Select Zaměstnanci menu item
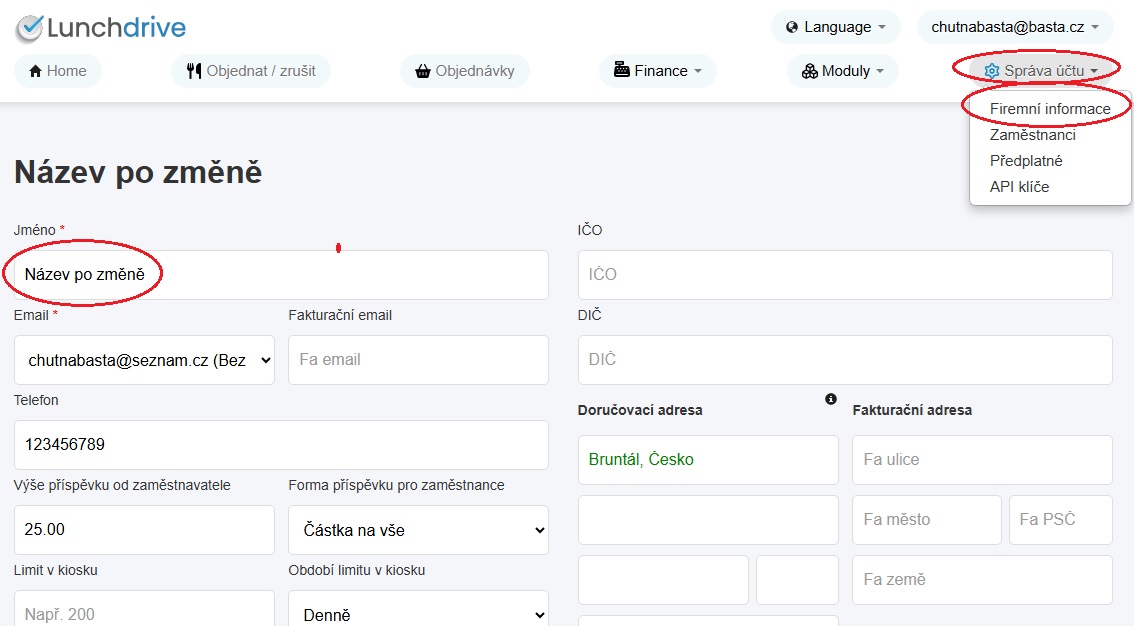This screenshot has width=1134, height=626. [x=1049, y=134]
